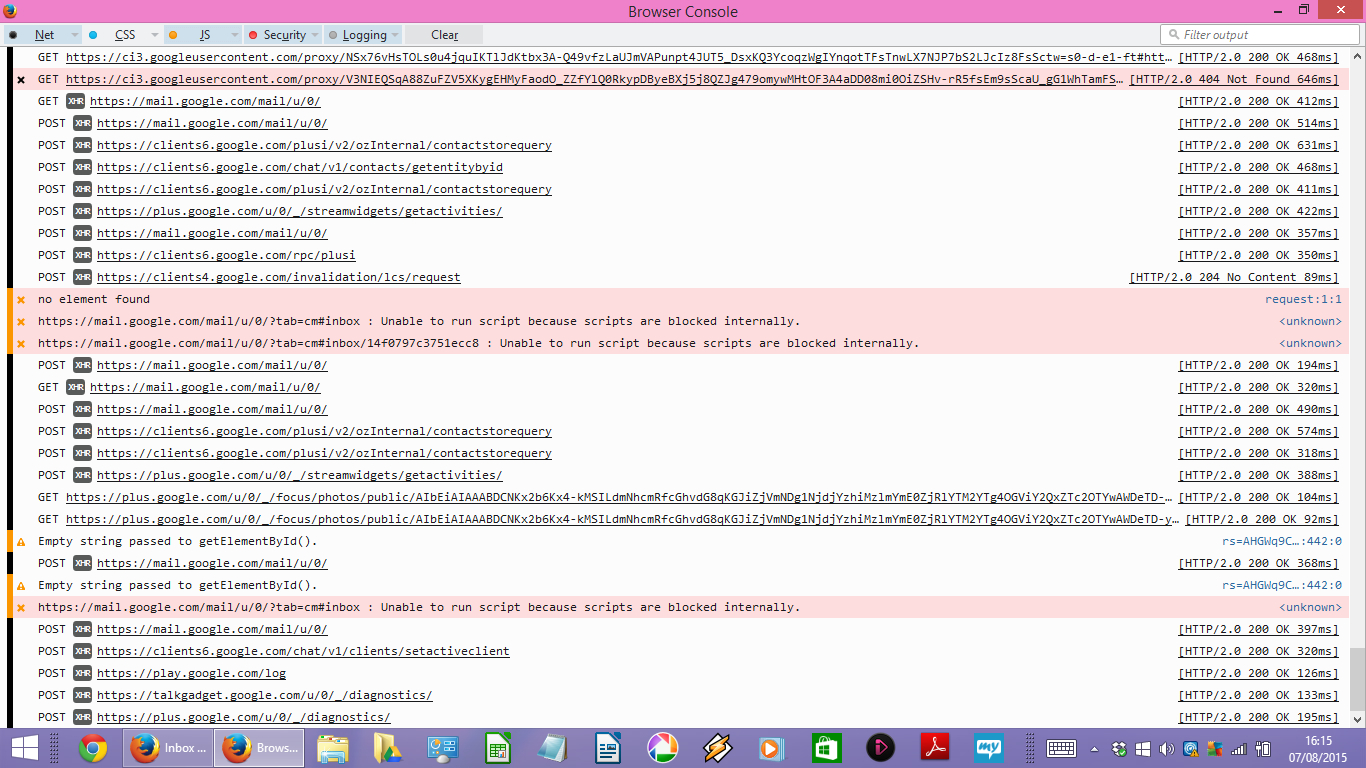
Task: Focus the Filter output search box
Action: click(1260, 35)
